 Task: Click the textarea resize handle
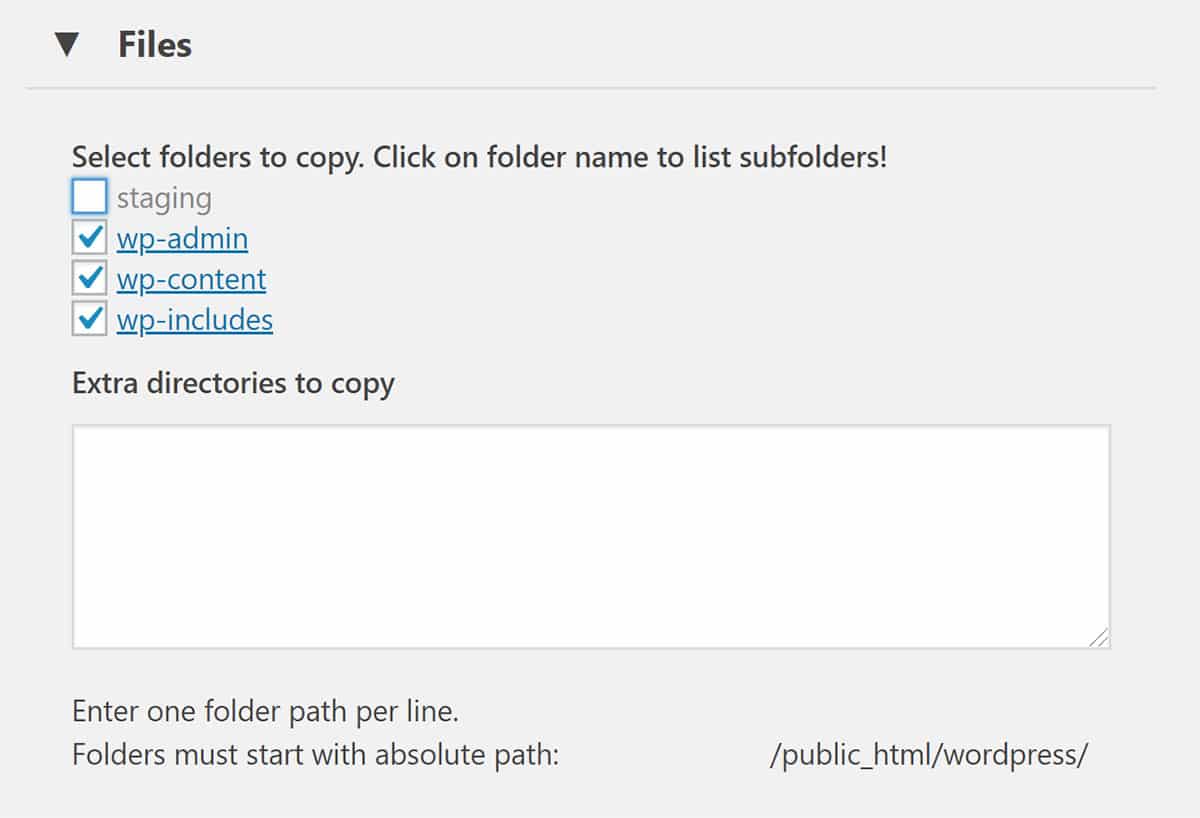pyautogui.click(x=1098, y=638)
